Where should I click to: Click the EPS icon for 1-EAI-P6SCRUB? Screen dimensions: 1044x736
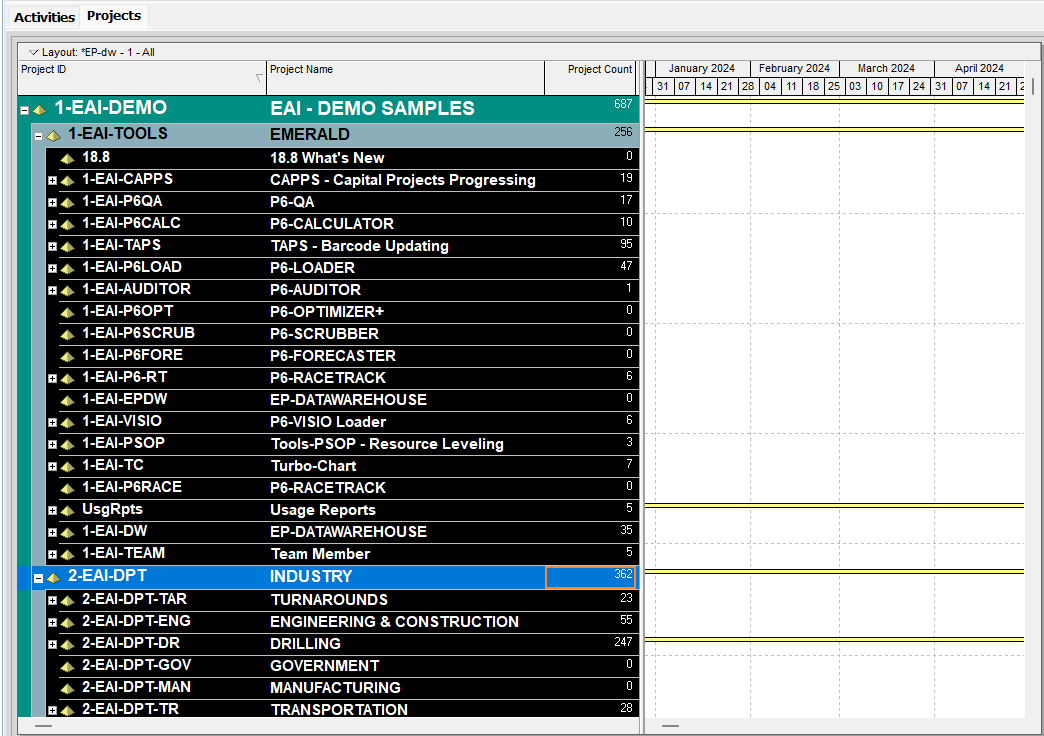click(67, 334)
